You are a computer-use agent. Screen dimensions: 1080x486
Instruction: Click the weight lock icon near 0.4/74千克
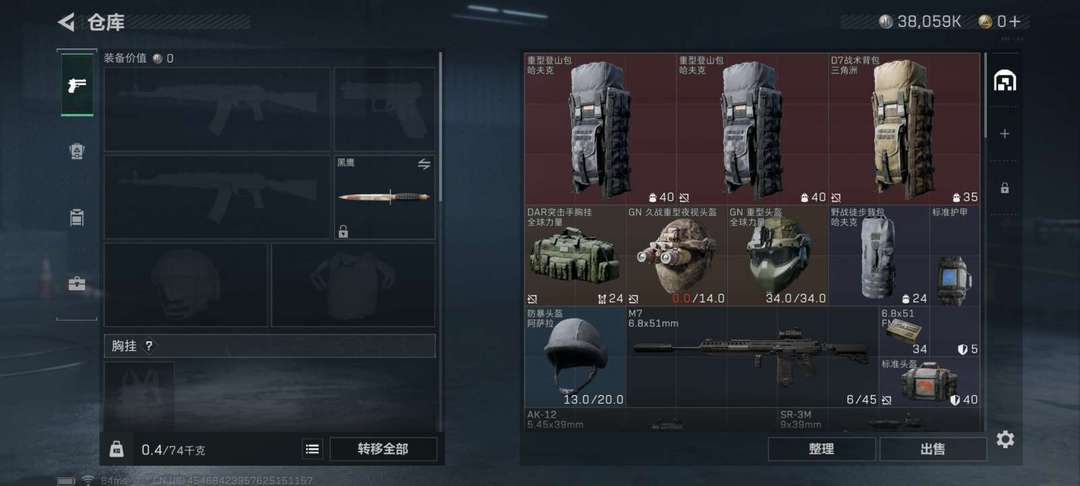[x=116, y=449]
